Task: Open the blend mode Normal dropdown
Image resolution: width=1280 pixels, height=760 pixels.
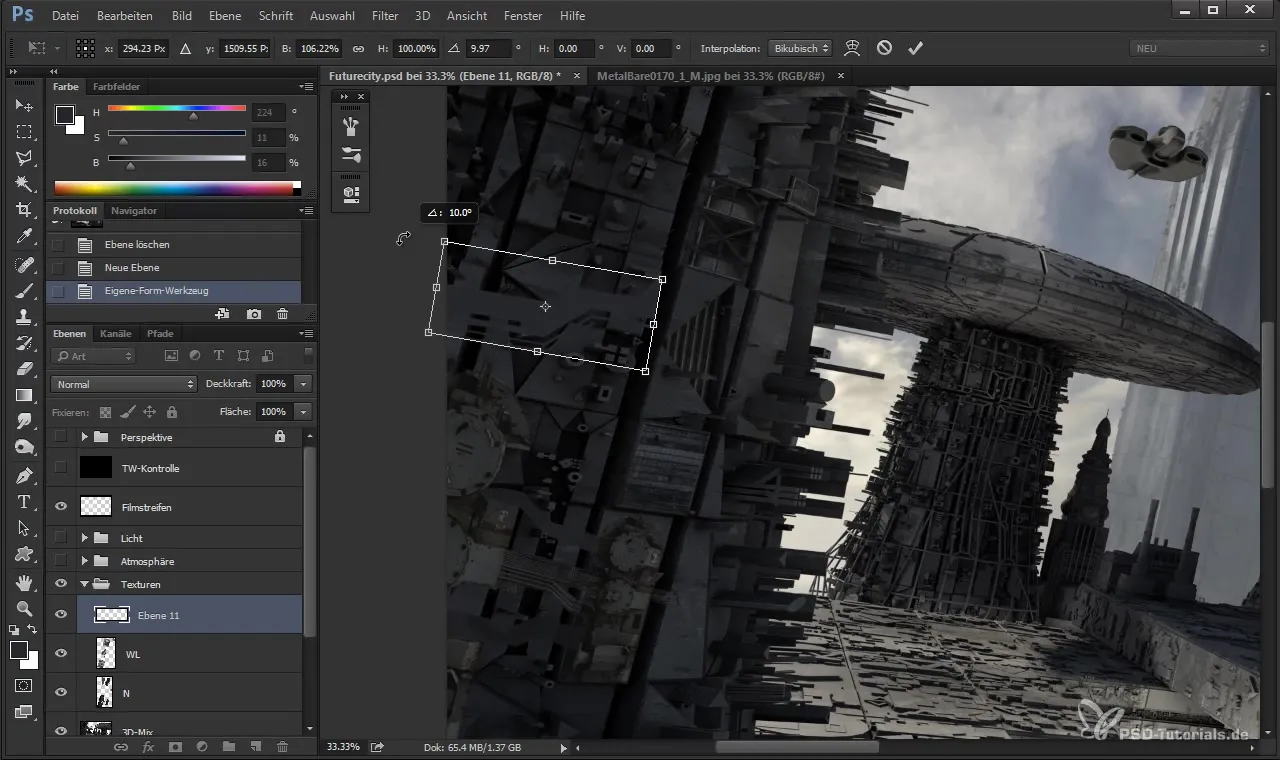Action: [124, 384]
